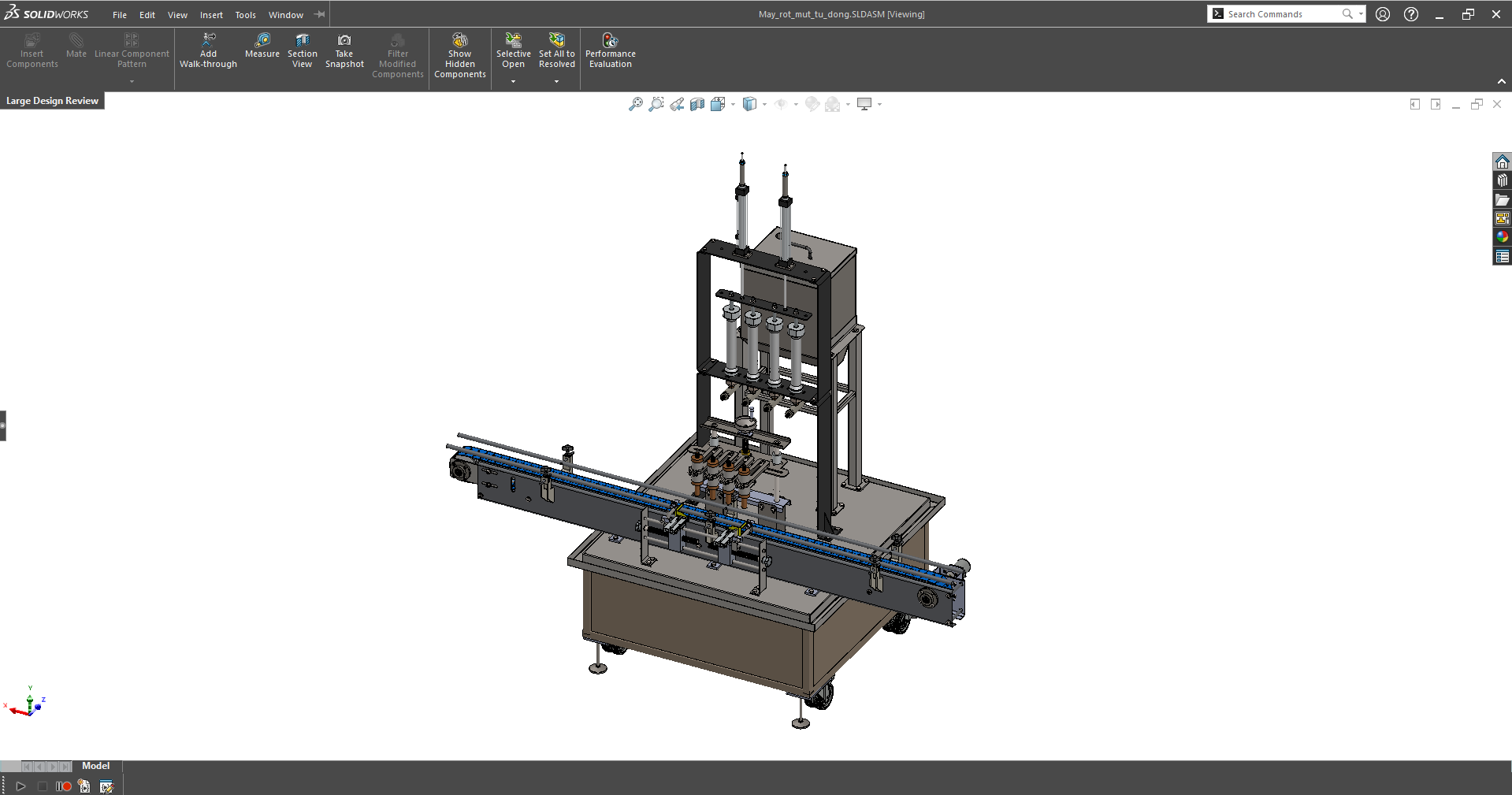
Task: Collapse the CommandManager ribbon chevron
Action: click(x=1501, y=81)
